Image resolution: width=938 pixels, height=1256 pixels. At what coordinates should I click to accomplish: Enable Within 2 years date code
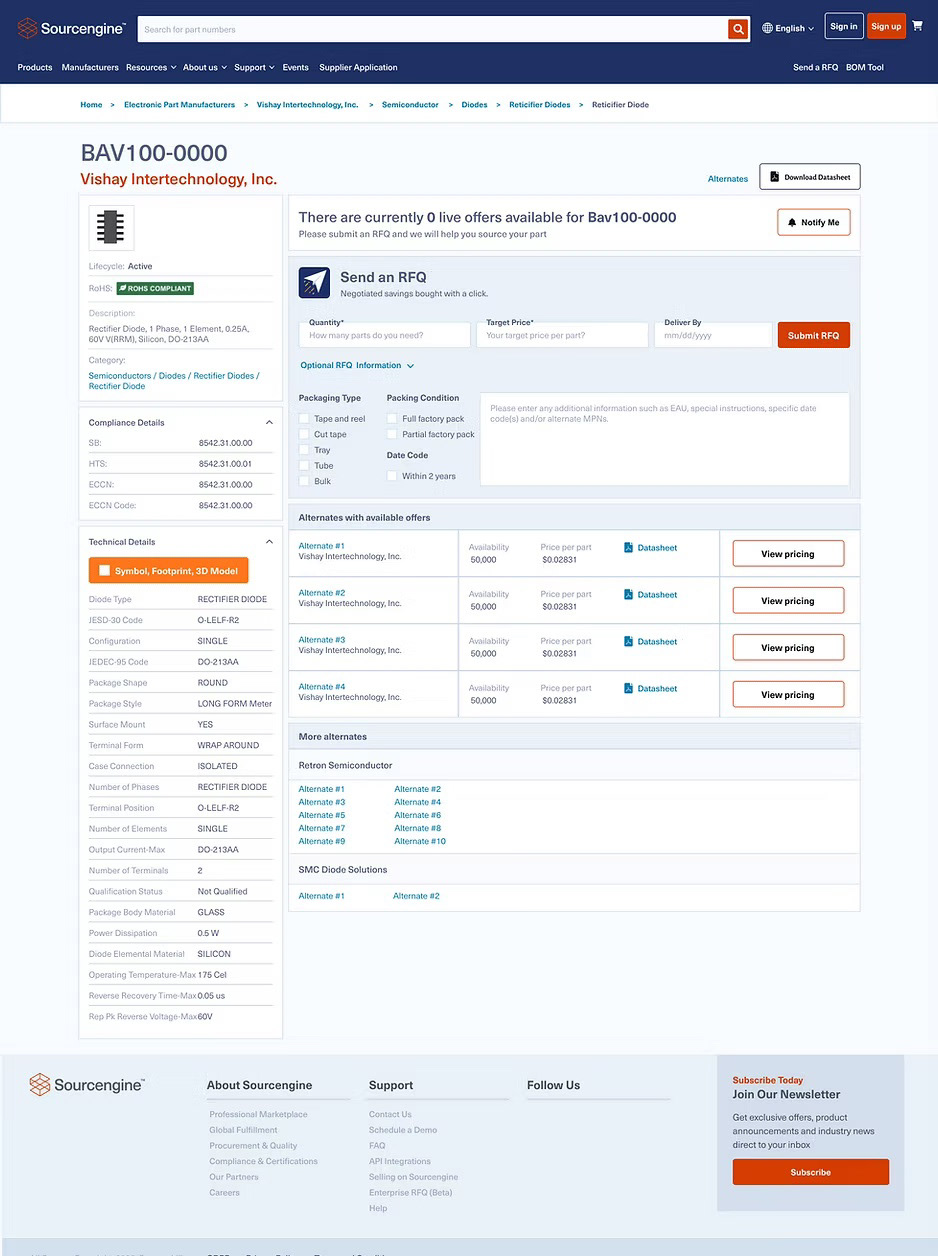click(x=392, y=476)
